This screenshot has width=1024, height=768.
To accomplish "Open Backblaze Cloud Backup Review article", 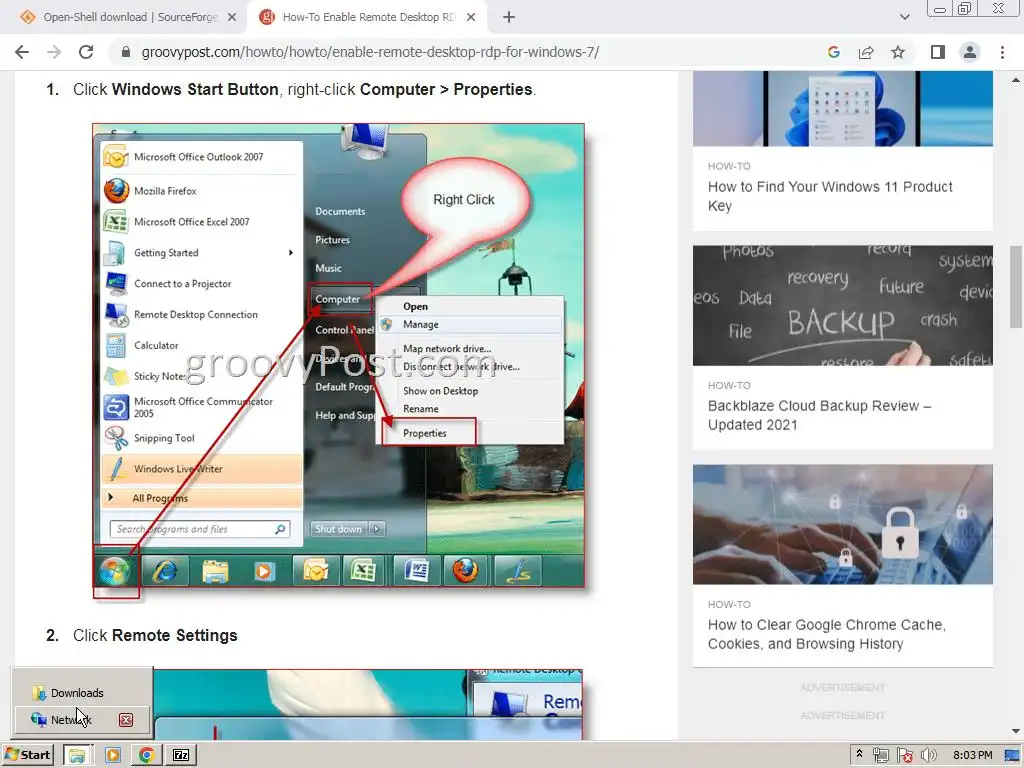I will [x=820, y=415].
